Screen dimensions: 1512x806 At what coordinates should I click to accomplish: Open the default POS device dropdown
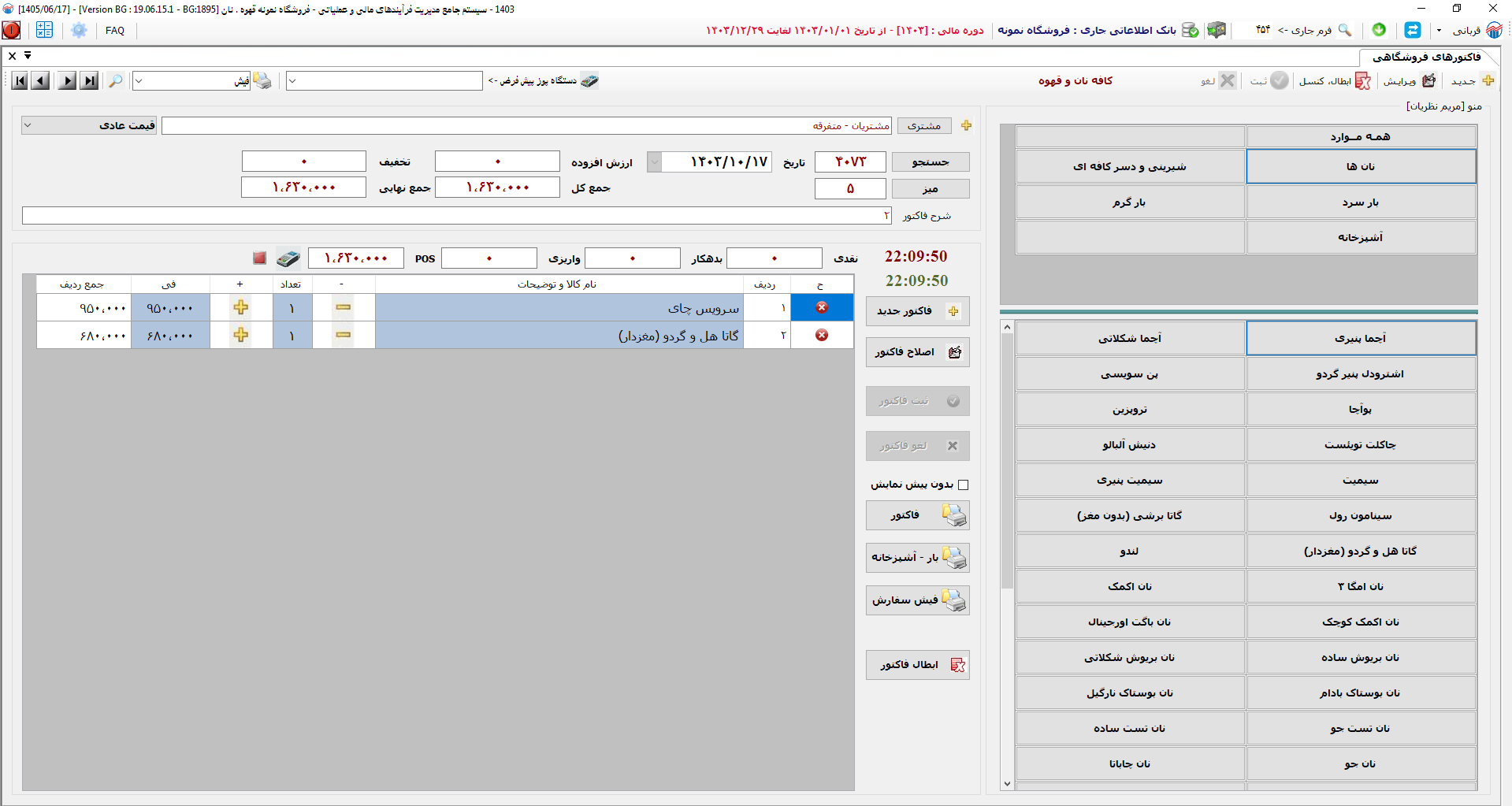click(292, 80)
